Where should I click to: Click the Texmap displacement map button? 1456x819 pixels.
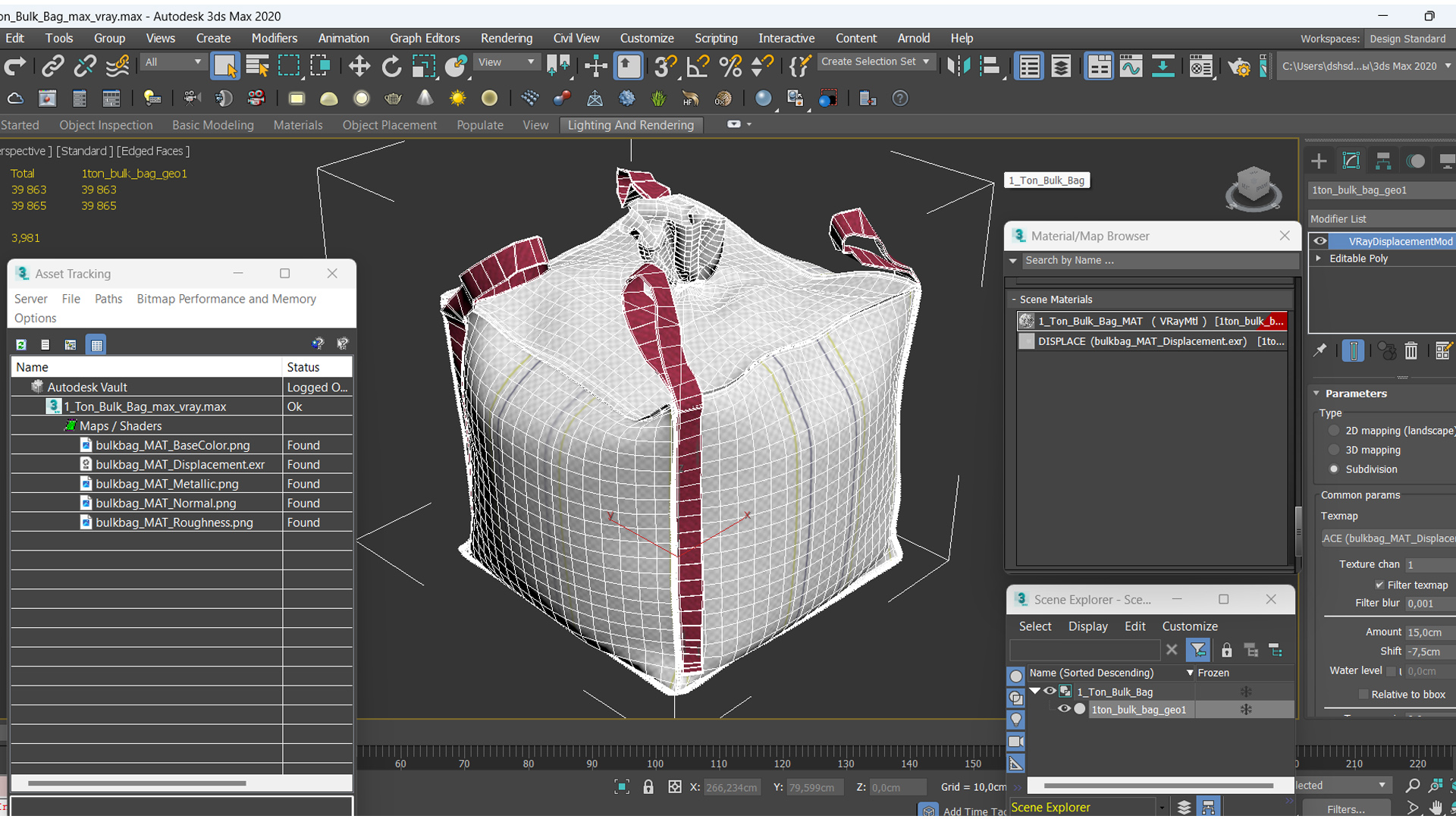(1389, 538)
